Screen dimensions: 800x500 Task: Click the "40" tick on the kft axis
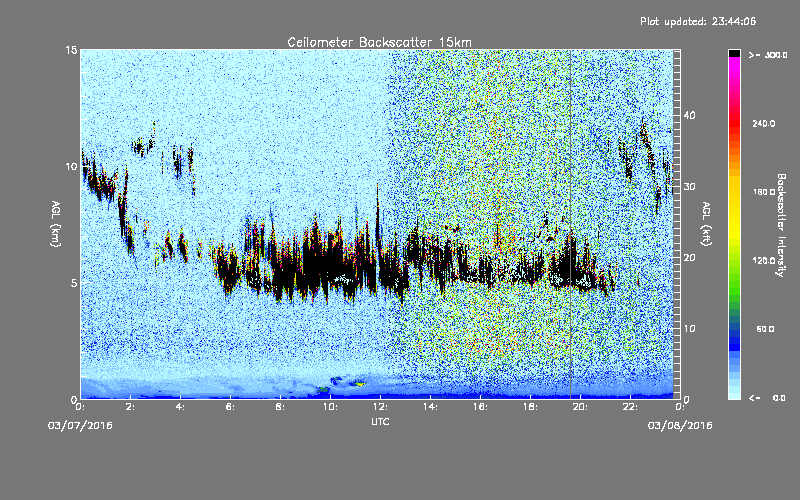point(689,115)
